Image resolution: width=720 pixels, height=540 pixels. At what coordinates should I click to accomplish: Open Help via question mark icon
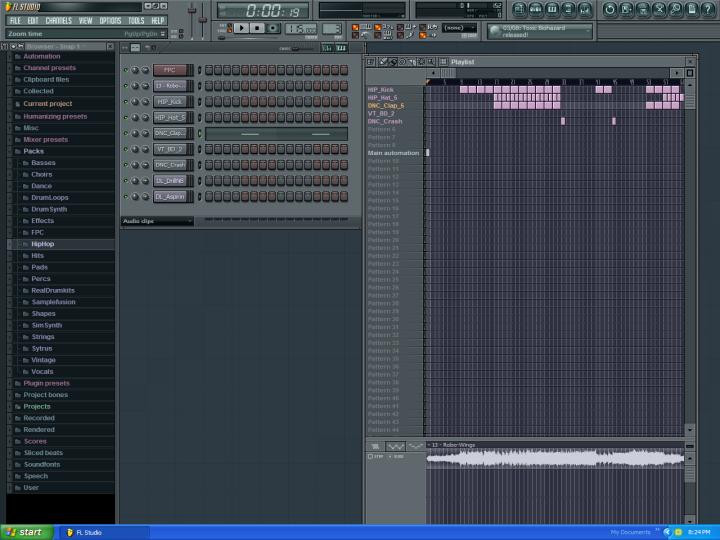708,9
